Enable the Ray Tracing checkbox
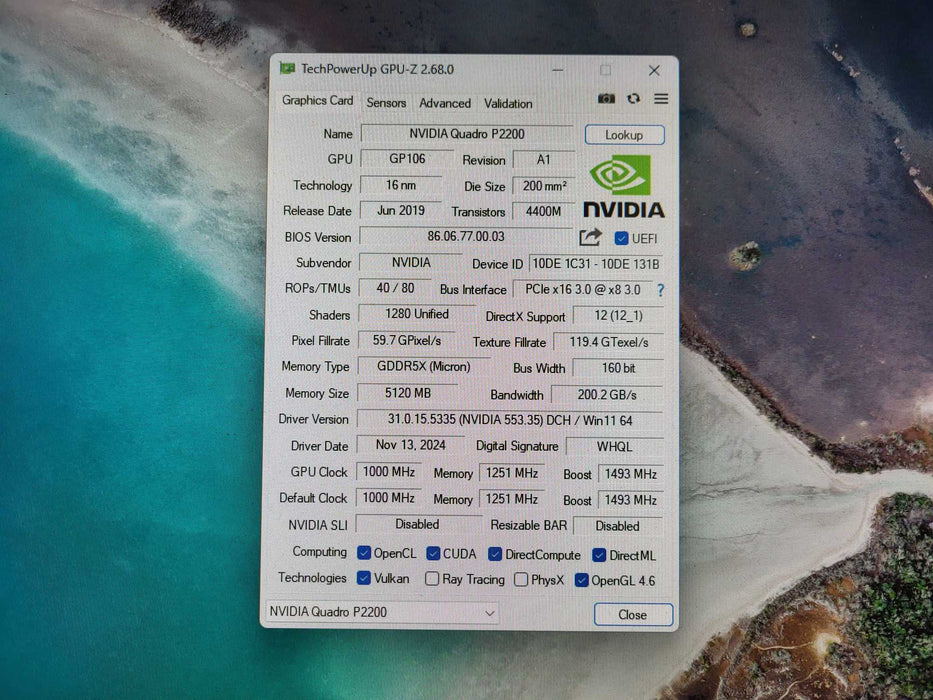933x700 pixels. (x=431, y=578)
